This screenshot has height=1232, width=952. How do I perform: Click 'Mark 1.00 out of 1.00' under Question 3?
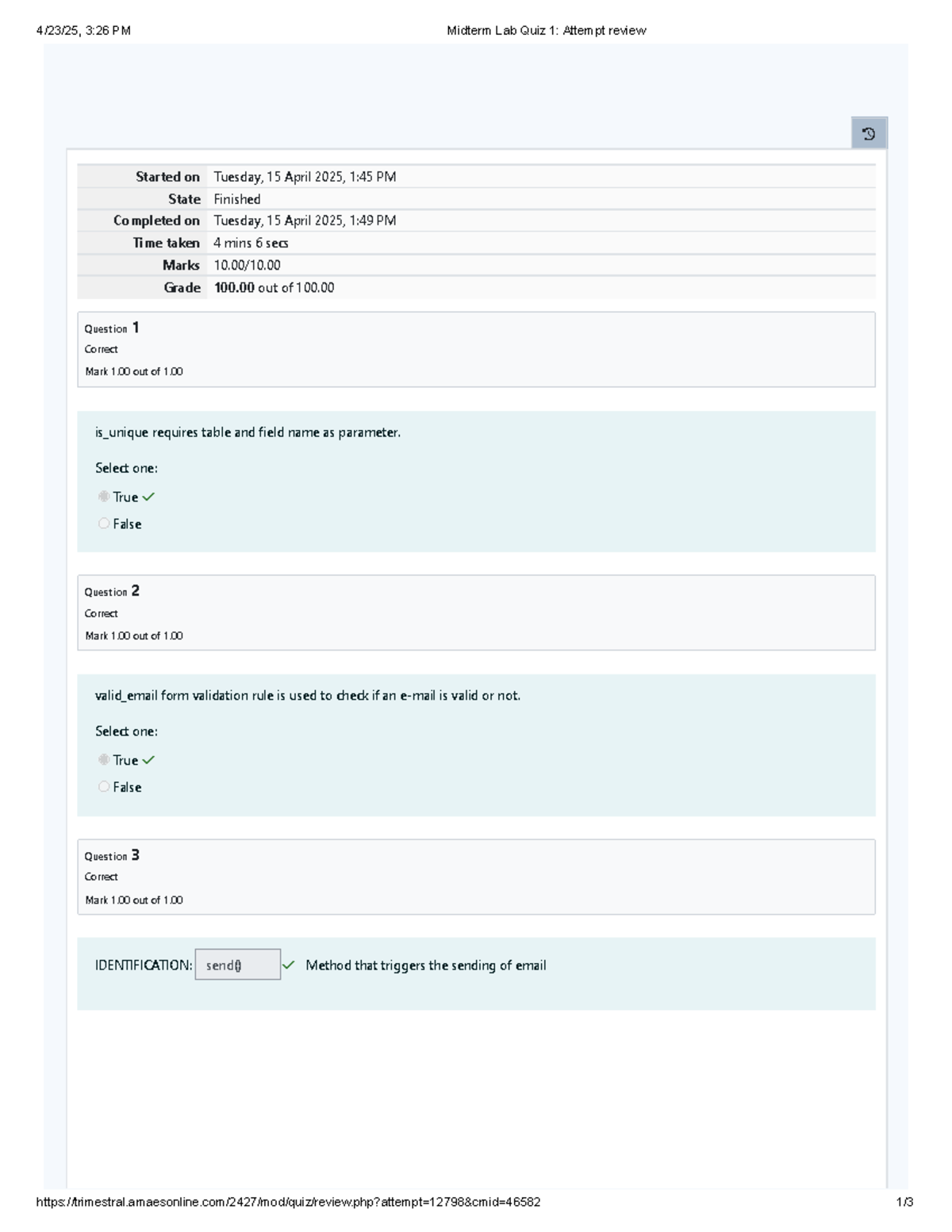tap(134, 900)
